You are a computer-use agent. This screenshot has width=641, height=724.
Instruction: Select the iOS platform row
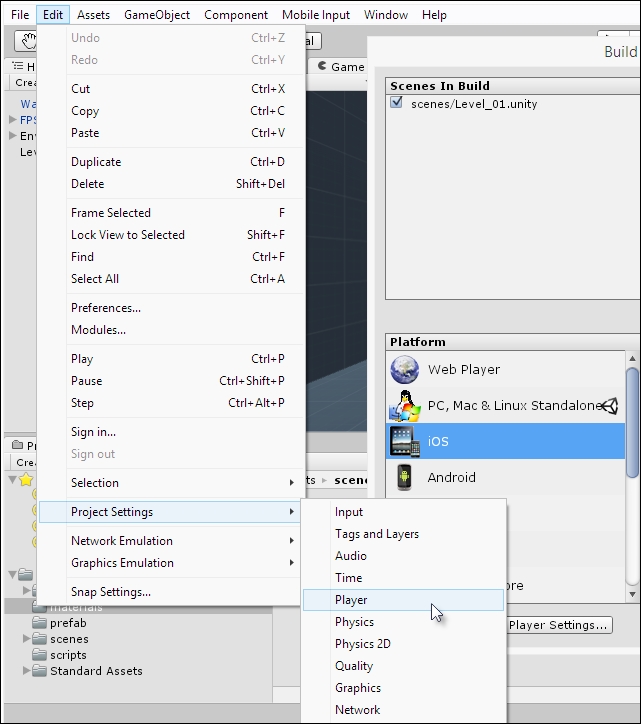click(x=506, y=441)
